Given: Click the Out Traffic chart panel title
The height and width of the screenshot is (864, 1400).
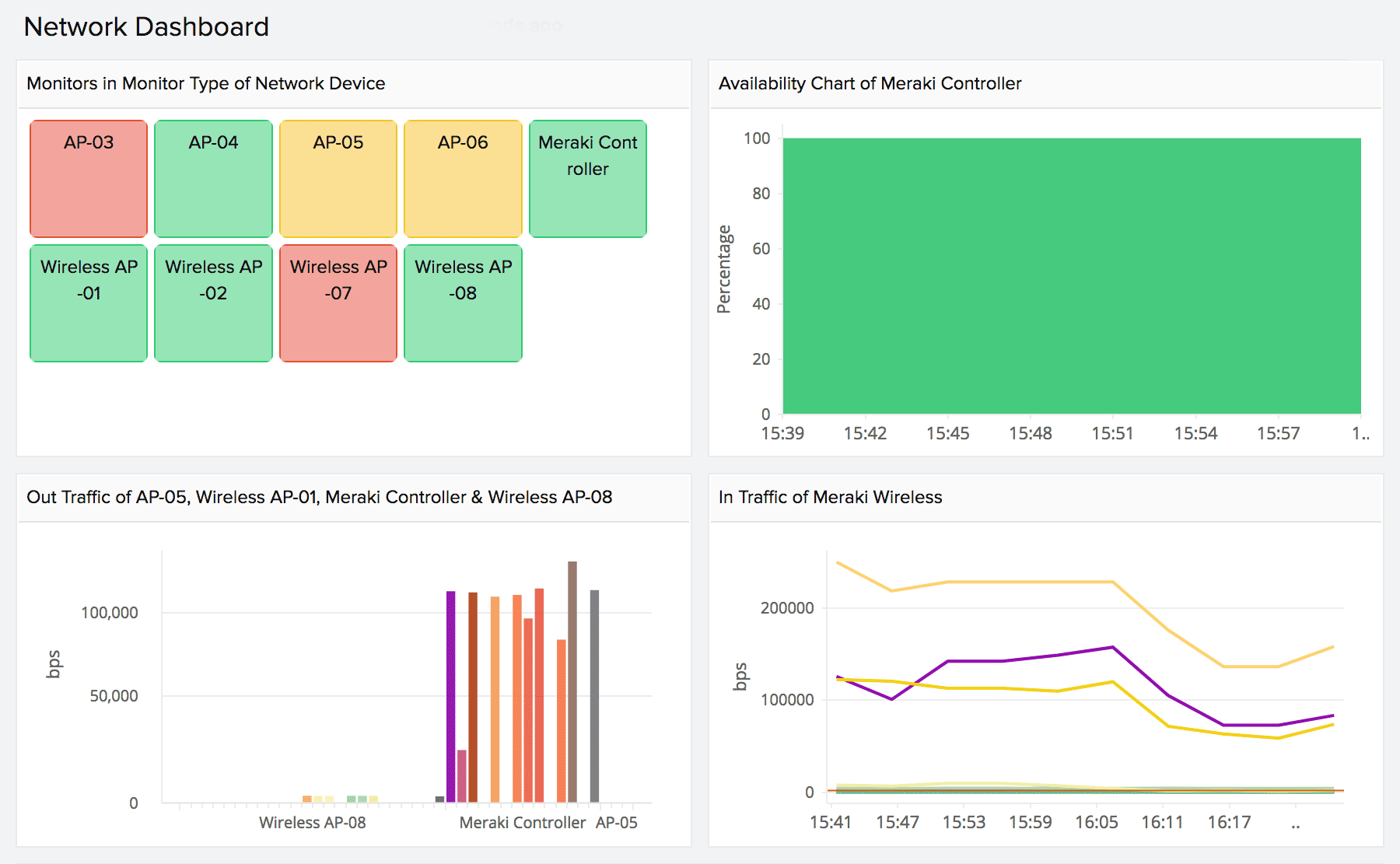Looking at the screenshot, I should click(x=319, y=497).
